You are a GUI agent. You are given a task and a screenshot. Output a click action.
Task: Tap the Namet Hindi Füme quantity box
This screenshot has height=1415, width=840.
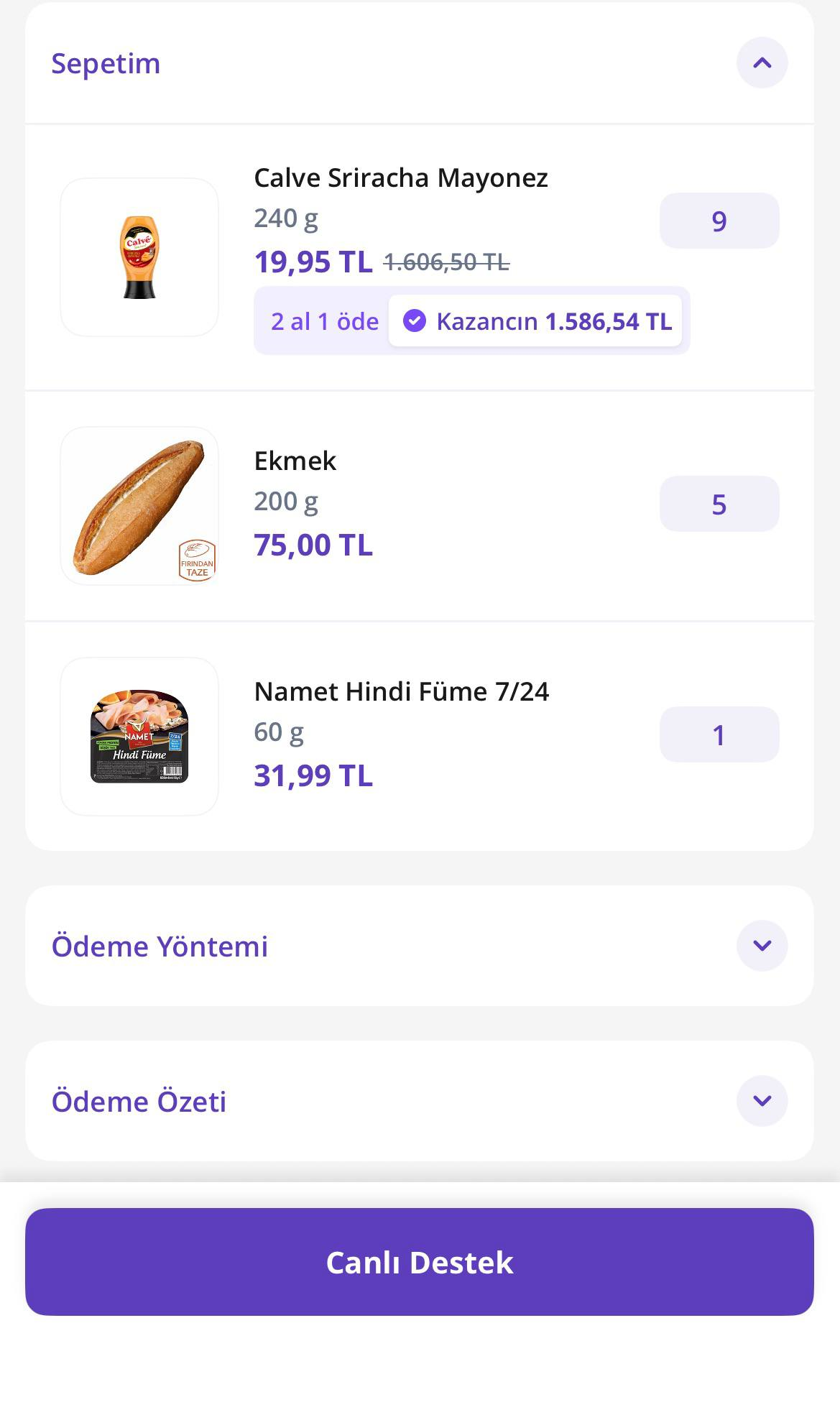[x=719, y=734]
